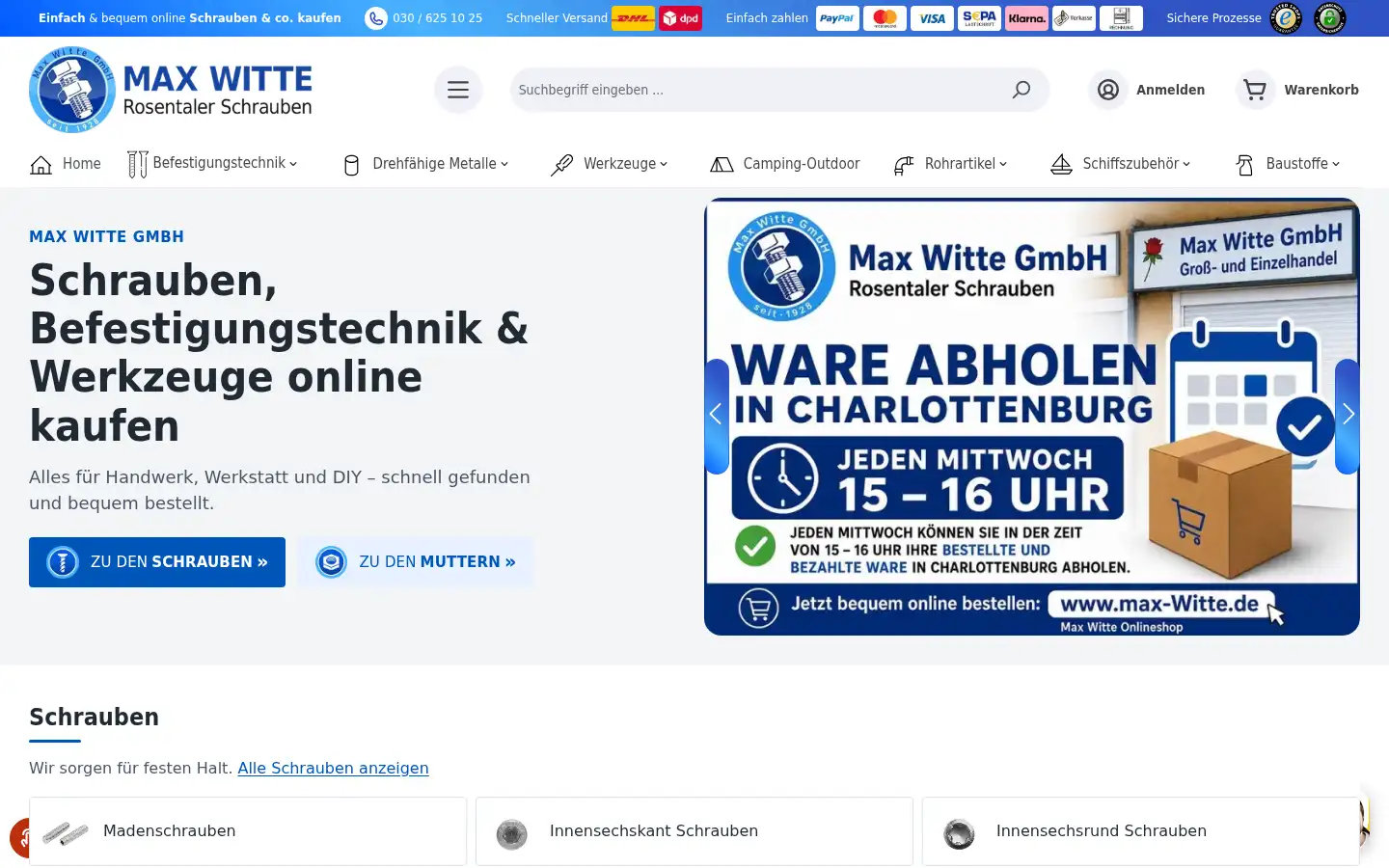
Task: Click the Madenschrauben category label
Action: [169, 830]
